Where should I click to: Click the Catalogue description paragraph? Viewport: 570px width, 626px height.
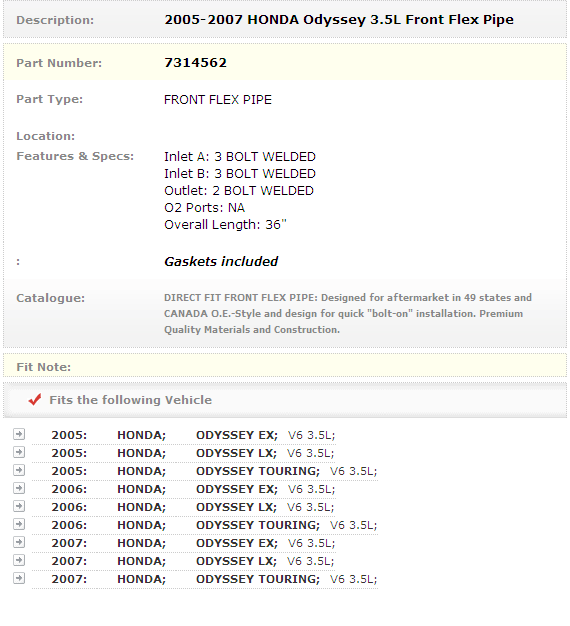coord(348,313)
